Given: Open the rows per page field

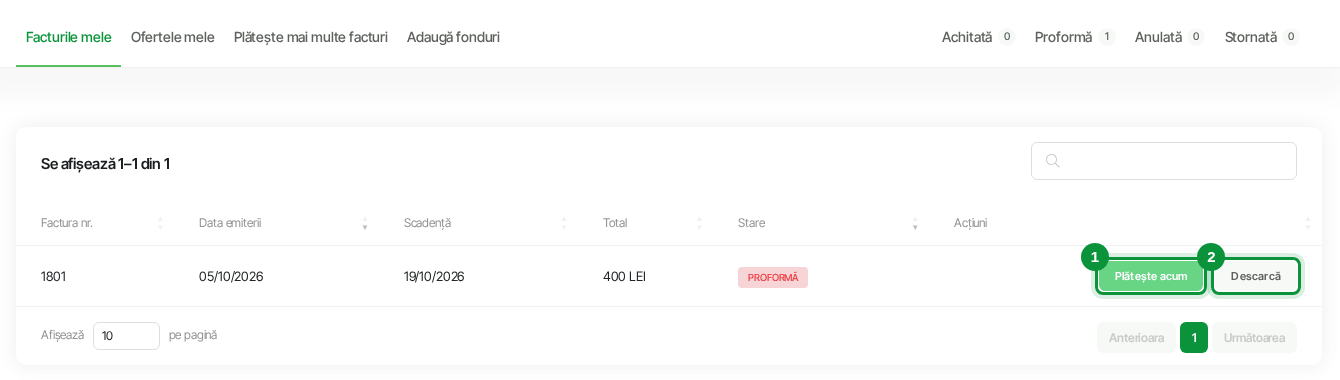Looking at the screenshot, I should [x=126, y=336].
